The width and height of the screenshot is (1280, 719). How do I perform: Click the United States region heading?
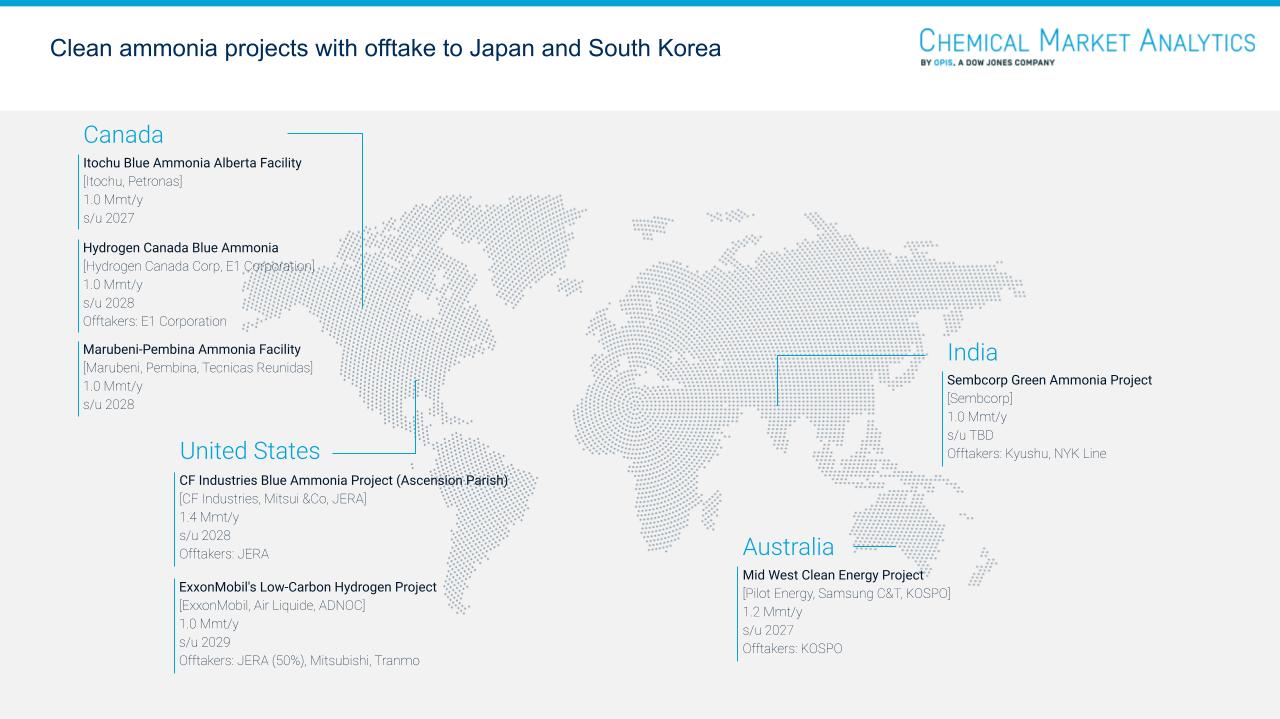pyautogui.click(x=250, y=451)
